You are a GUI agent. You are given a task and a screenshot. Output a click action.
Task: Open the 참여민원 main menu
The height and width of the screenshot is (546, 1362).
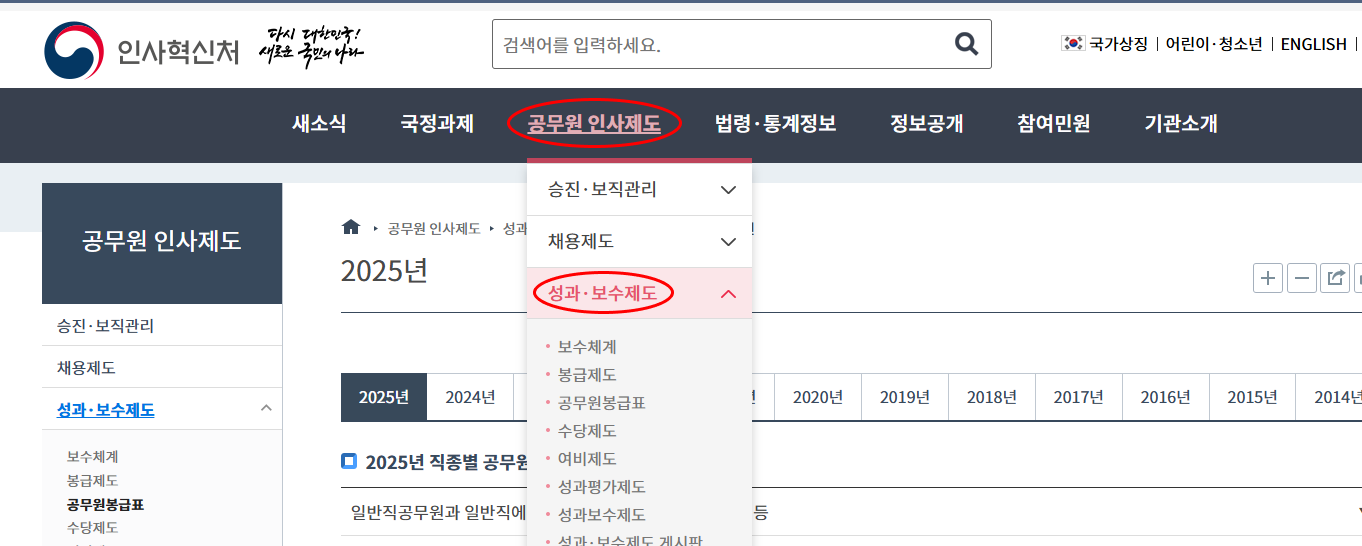tap(1054, 124)
